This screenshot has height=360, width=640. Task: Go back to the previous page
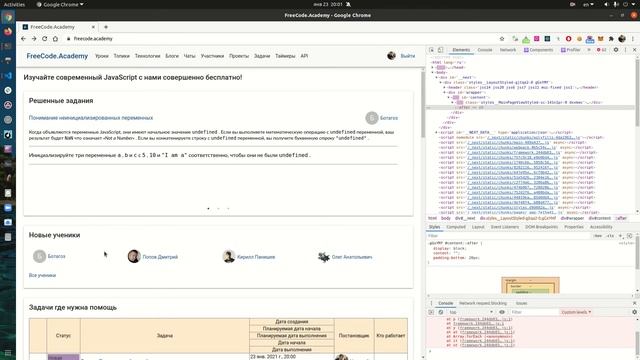[x=23, y=39]
